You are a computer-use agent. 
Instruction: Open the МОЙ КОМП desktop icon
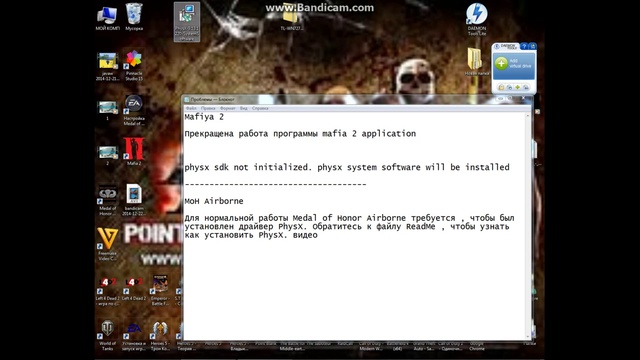107,17
